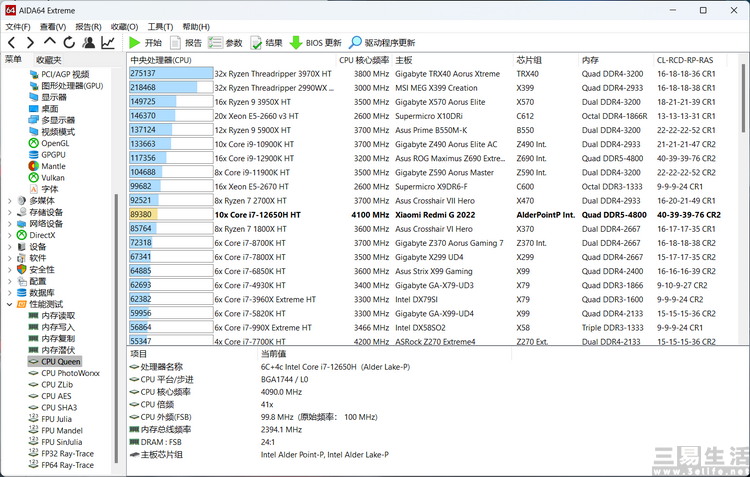Select FPU Julia benchmark
This screenshot has height=477, width=750.
pos(50,419)
